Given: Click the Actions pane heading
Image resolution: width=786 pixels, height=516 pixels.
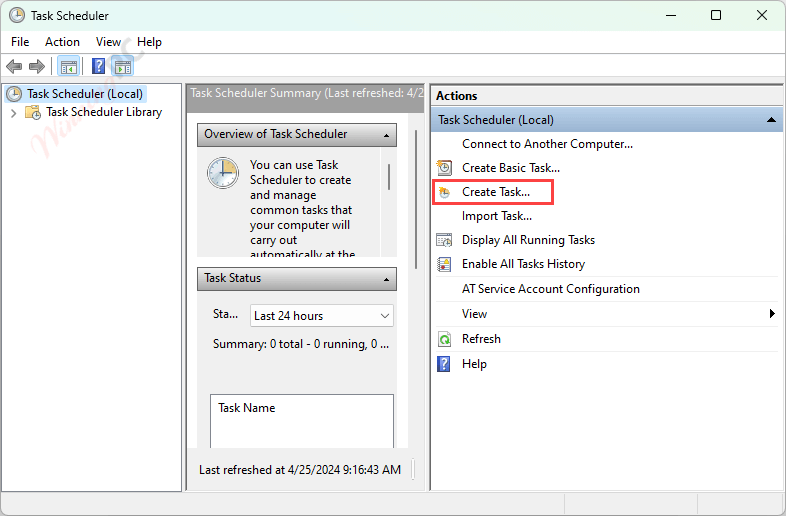Looking at the screenshot, I should 456,96.
